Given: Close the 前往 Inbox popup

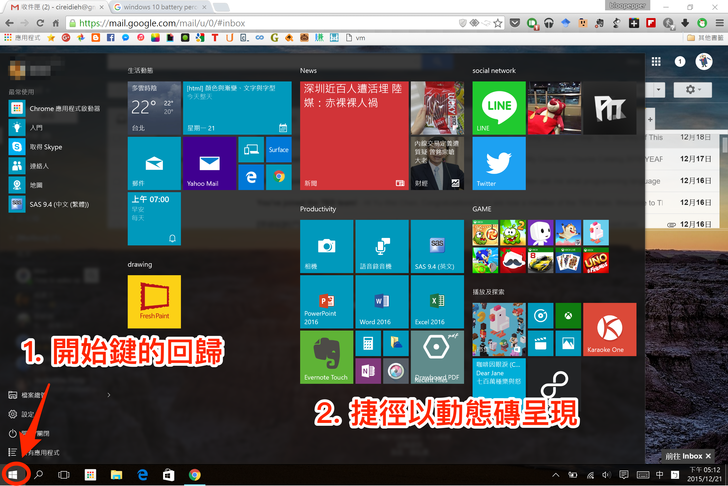Looking at the screenshot, I should (x=708, y=456).
